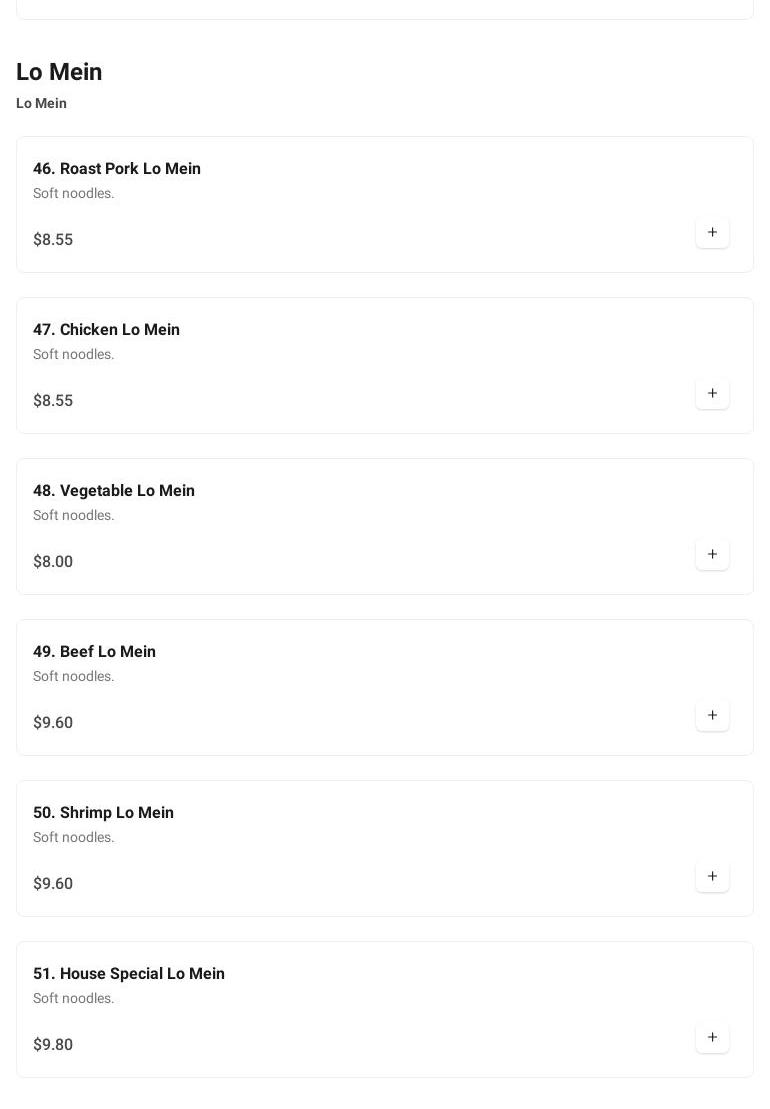Click the $9.60 price on Shrimp Lo Mein
Viewport: 770px width, 1109px height.
pos(53,884)
